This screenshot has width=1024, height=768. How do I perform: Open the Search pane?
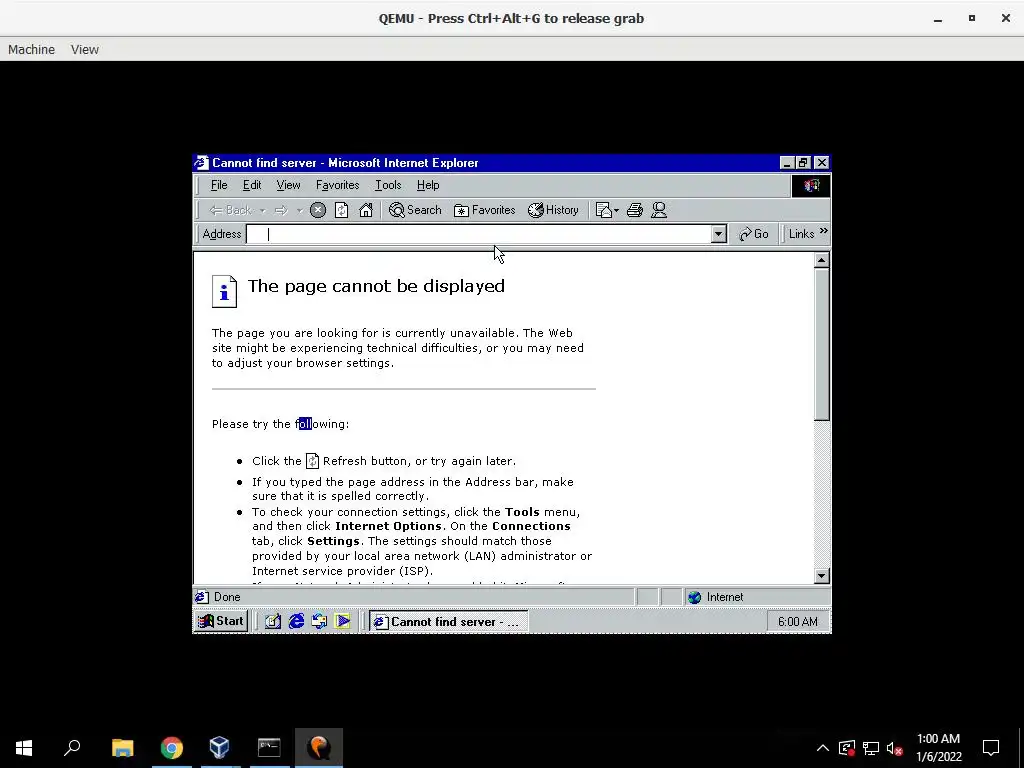tap(415, 210)
